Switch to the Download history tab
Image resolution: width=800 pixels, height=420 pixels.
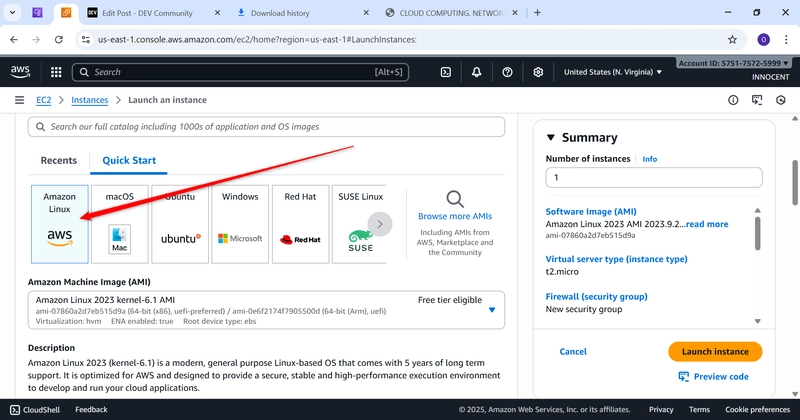(x=280, y=13)
